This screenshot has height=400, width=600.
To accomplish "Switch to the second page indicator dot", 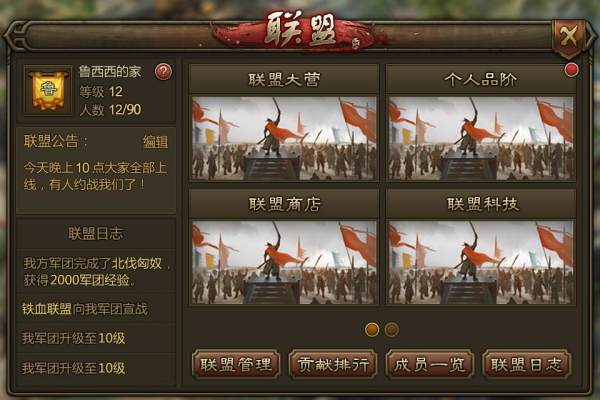I will pos(391,330).
